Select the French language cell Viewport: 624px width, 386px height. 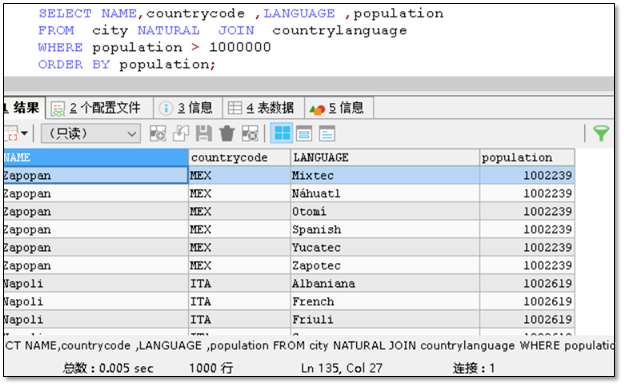click(x=385, y=302)
